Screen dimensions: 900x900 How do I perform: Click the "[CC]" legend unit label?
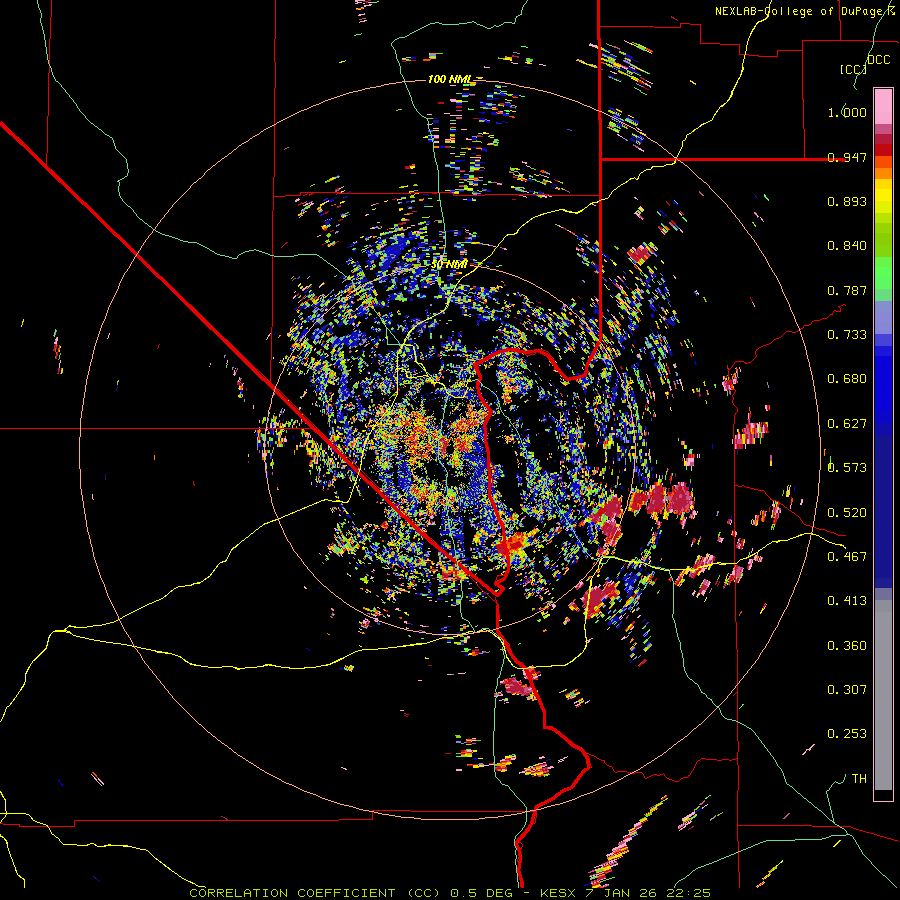tap(853, 69)
